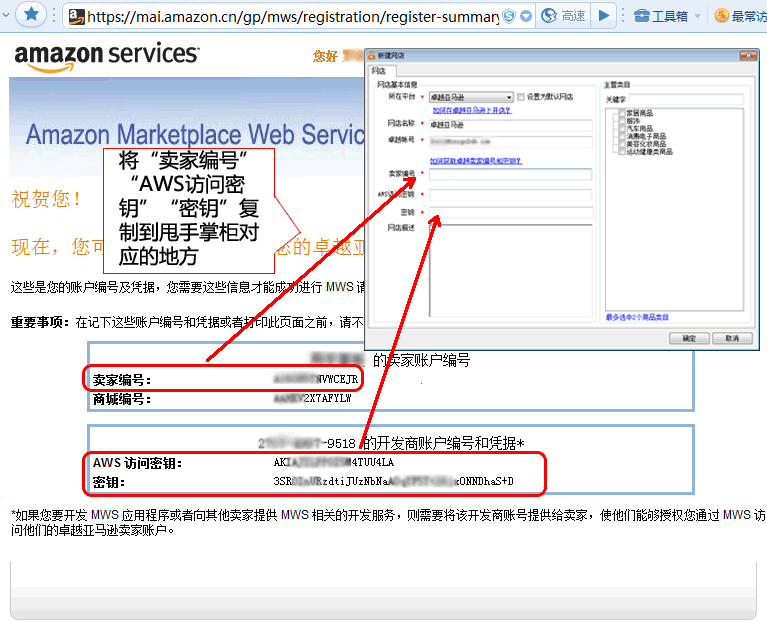The image size is (767, 623).
Task: Check the 服饰 category checkbox
Action: click(x=622, y=121)
